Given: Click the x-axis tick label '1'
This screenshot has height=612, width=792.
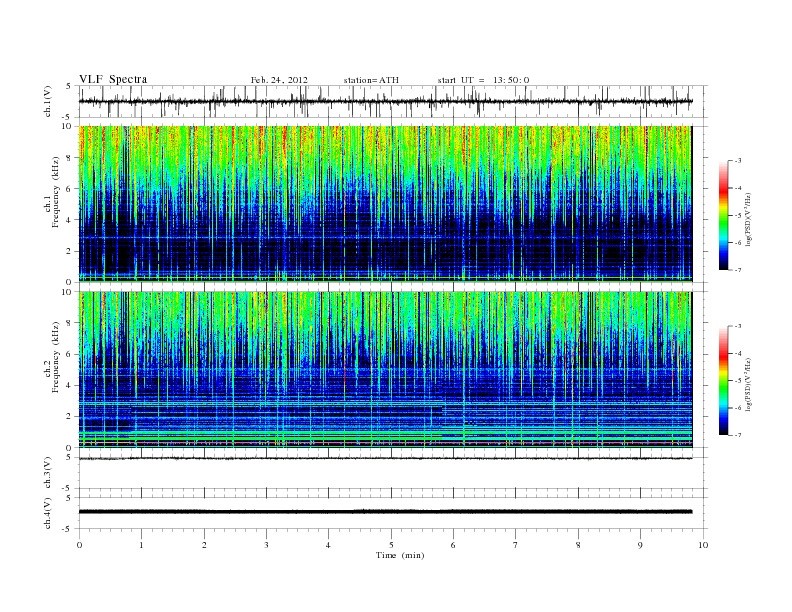Looking at the screenshot, I should click(x=142, y=545).
